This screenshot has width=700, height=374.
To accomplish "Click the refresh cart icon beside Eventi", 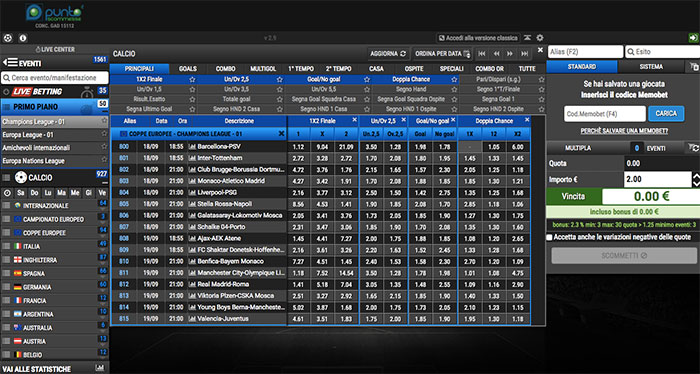I will pyautogui.click(x=694, y=148).
